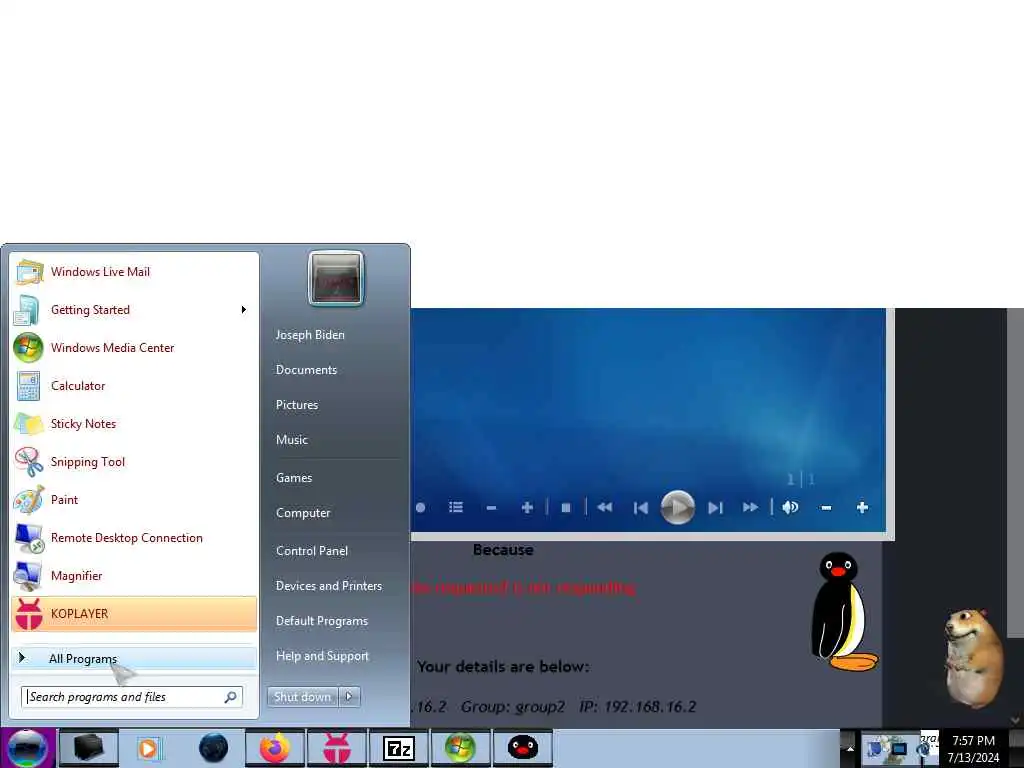
Task: Open the Music library
Action: (x=292, y=440)
